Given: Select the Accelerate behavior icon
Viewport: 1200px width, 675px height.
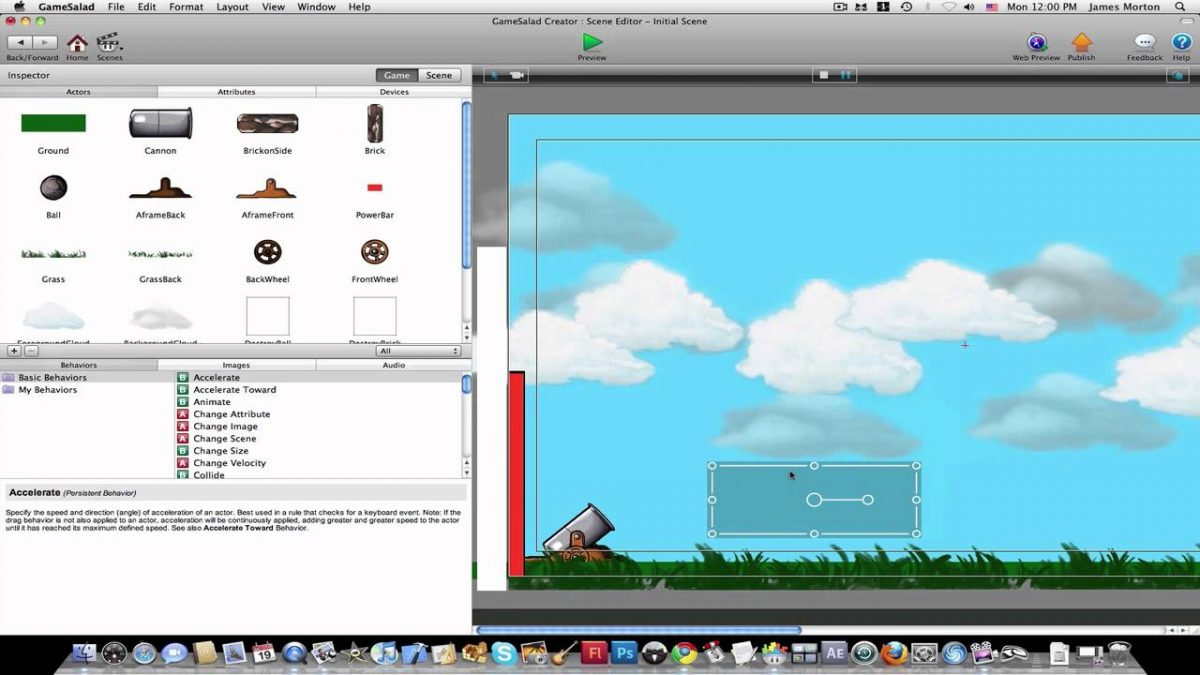Looking at the screenshot, I should tap(183, 377).
